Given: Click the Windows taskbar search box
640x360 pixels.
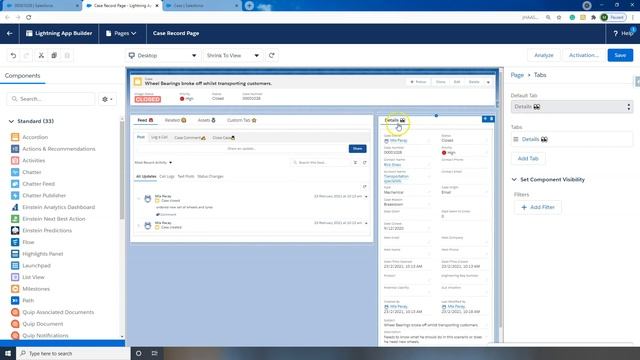Looking at the screenshot, I should 73,353.
